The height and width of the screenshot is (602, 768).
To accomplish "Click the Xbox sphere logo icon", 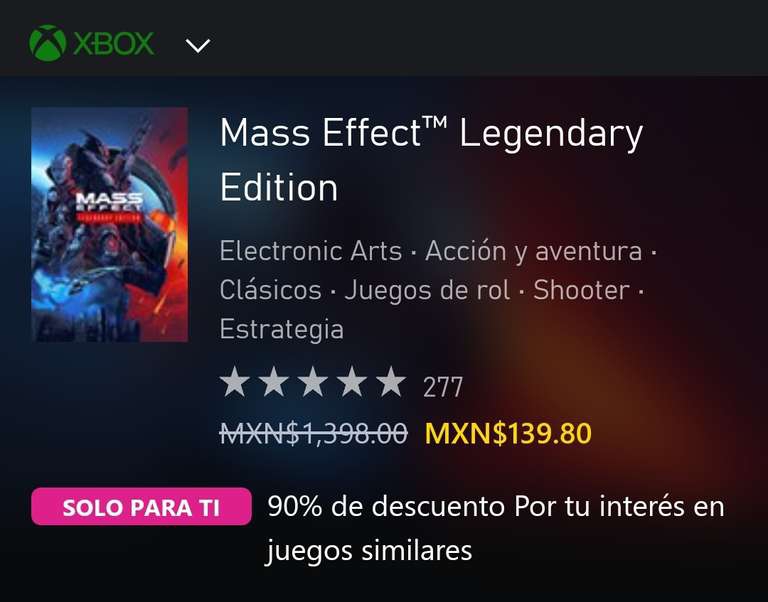I will point(48,43).
